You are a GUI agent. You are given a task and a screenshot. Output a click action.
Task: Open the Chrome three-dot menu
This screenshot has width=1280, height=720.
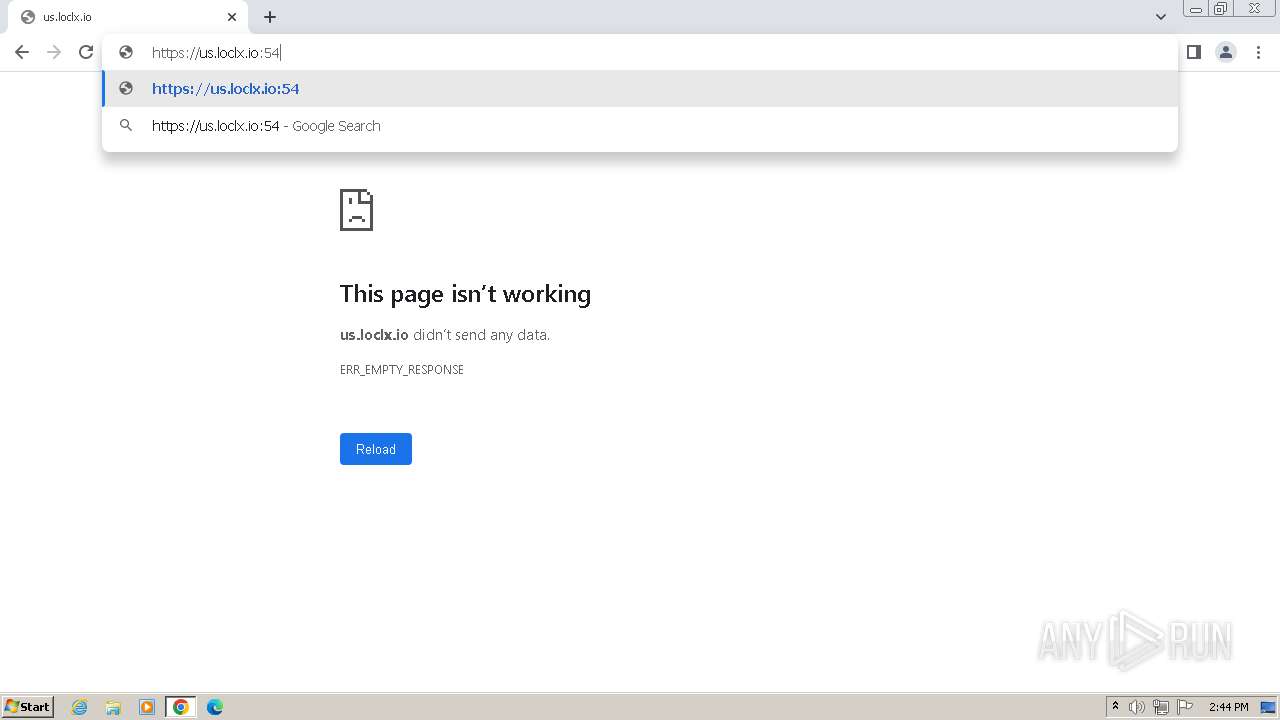[x=1258, y=52]
